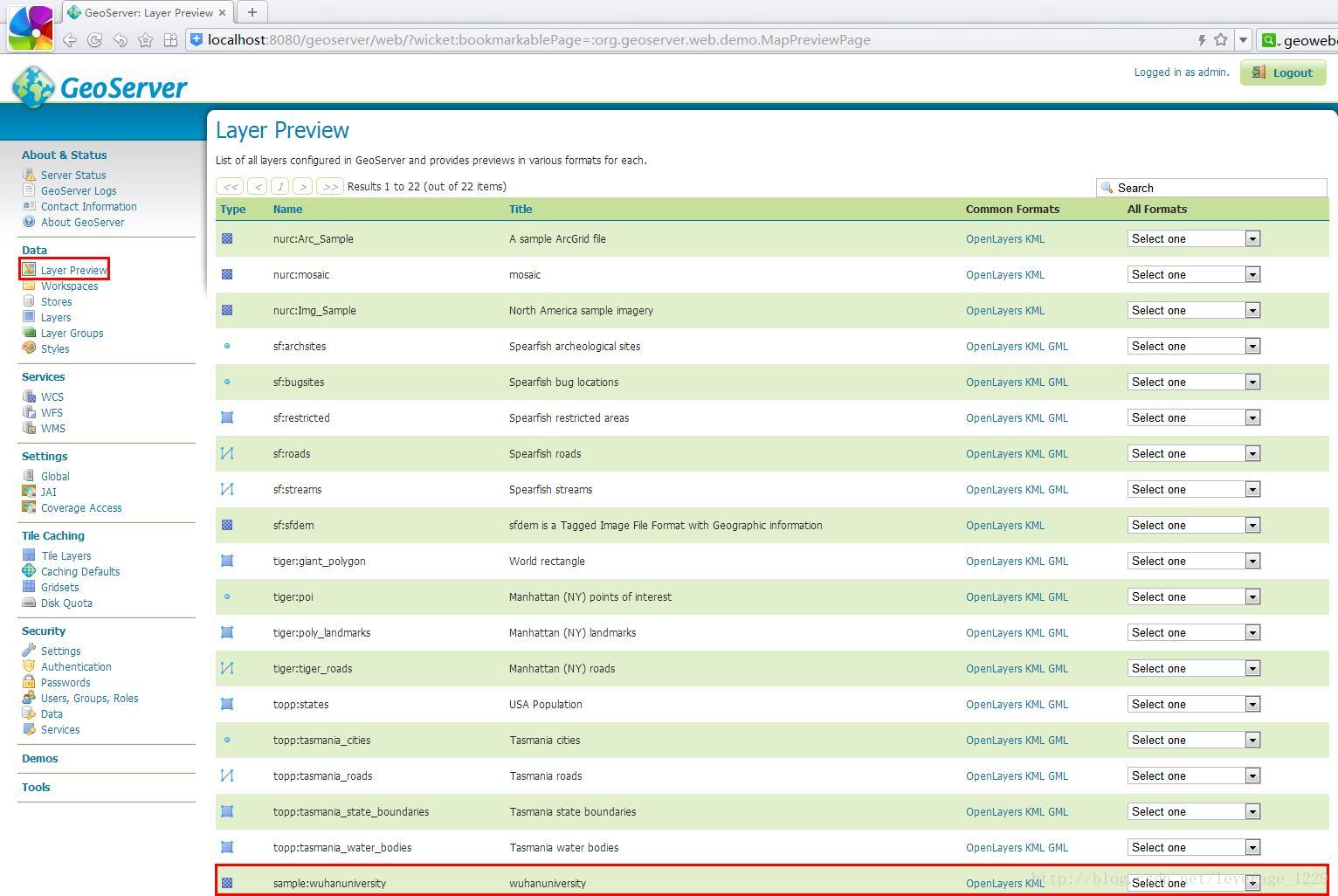Bookmark page with browser star icon
1338x896 pixels.
point(1221,39)
